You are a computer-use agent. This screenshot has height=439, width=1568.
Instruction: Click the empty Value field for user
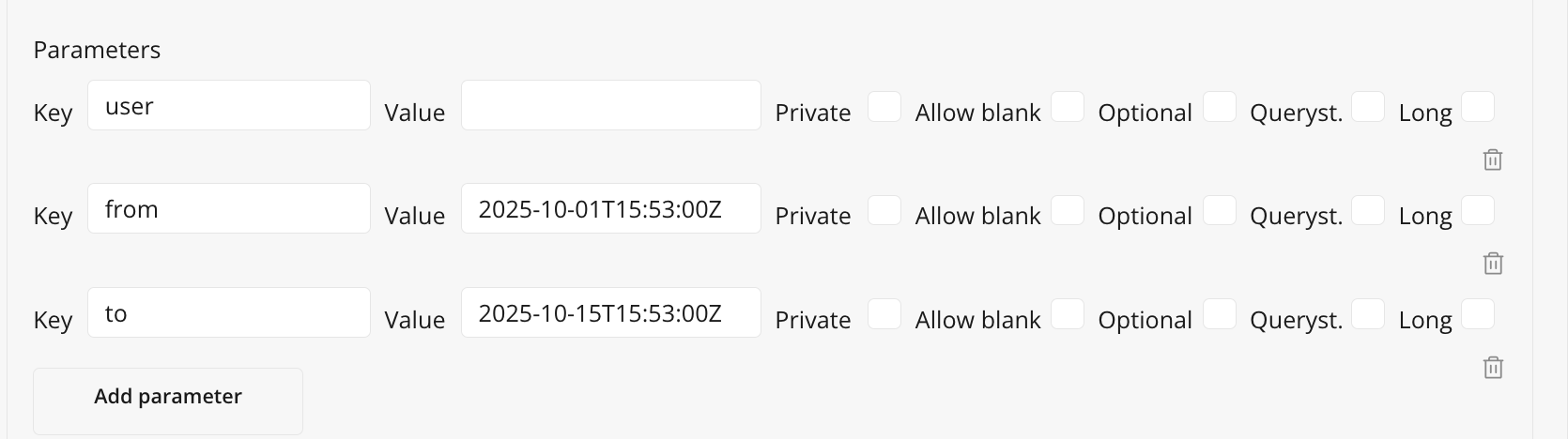610,105
